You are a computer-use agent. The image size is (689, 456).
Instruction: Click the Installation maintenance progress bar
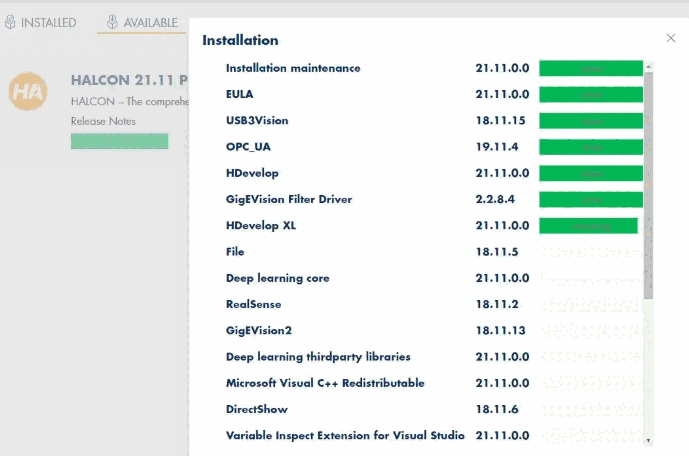591,69
